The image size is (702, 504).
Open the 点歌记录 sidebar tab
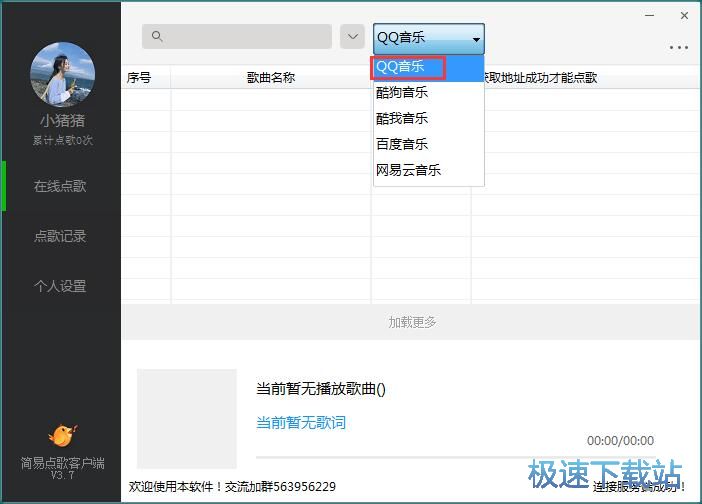(x=60, y=236)
